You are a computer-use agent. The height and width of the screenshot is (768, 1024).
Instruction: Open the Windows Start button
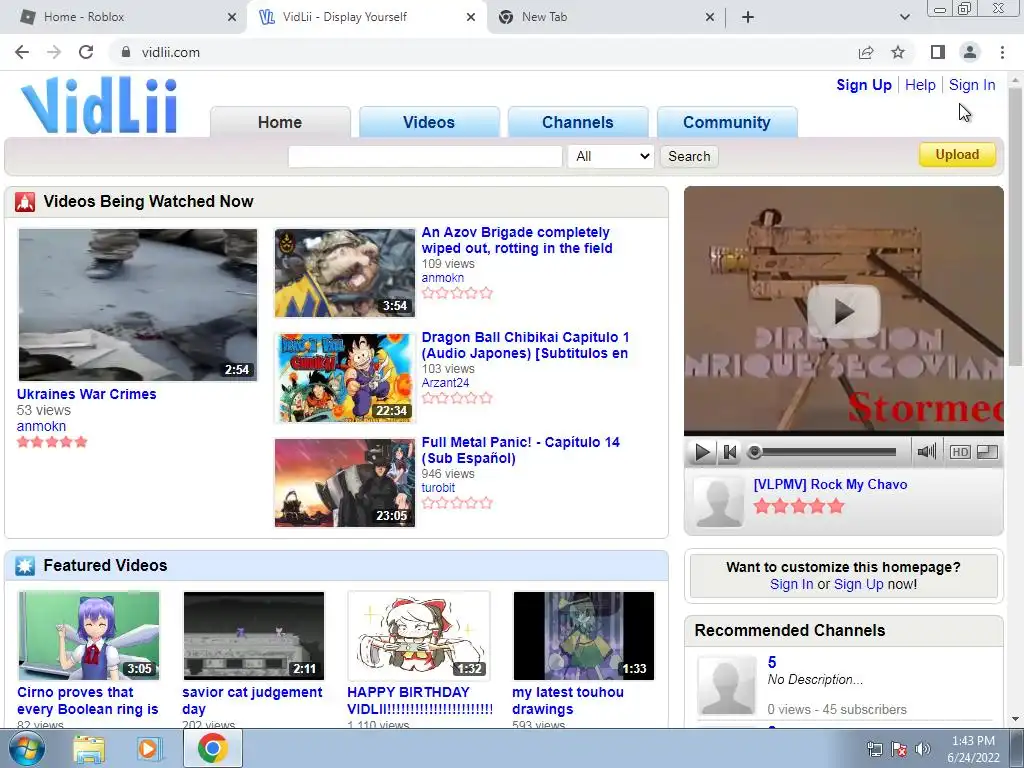26,749
